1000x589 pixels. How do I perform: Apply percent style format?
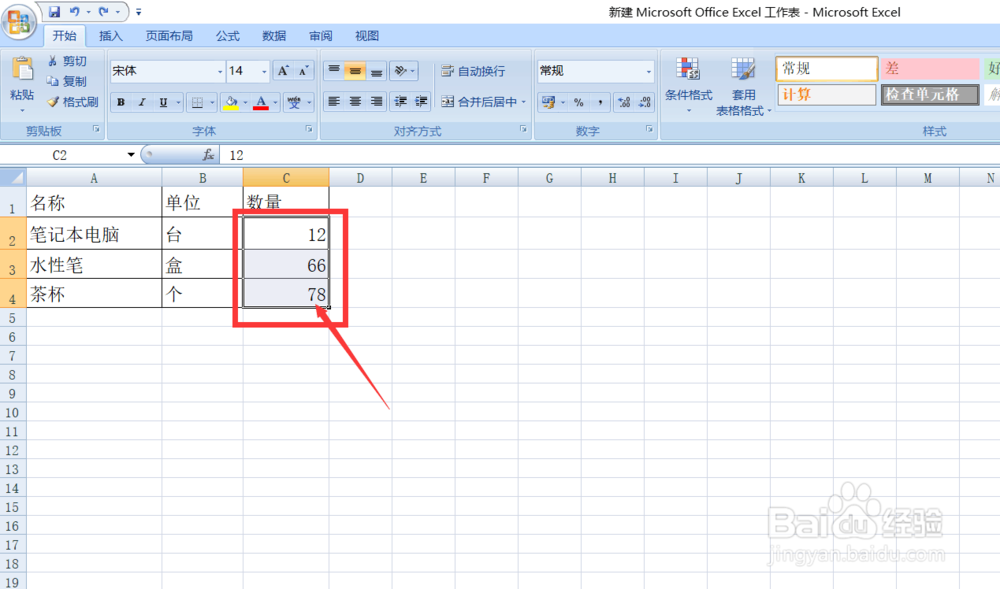578,102
